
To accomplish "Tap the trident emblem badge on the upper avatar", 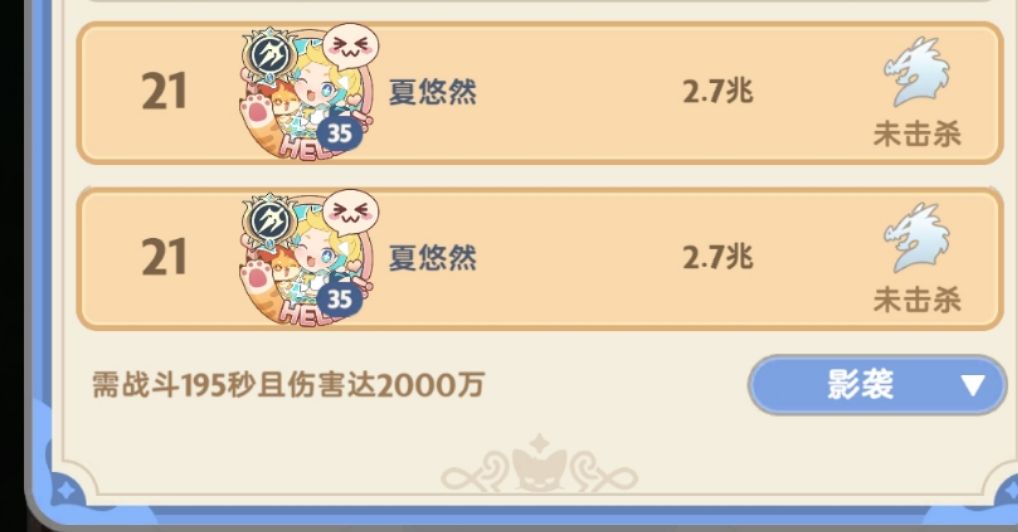I will (270, 55).
